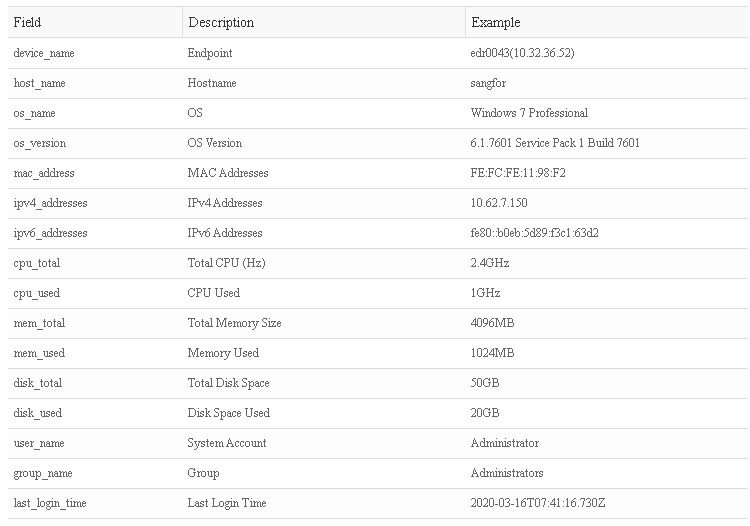The image size is (750, 526).
Task: Click the ipv4_addresses field text
Action: [x=51, y=203]
